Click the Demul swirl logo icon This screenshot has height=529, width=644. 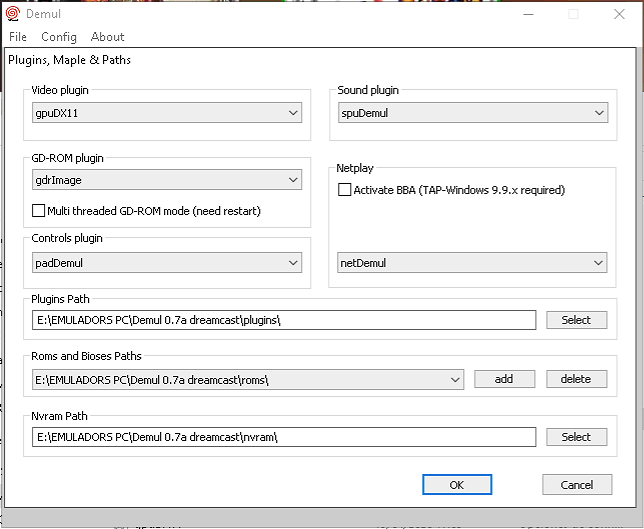[13, 14]
